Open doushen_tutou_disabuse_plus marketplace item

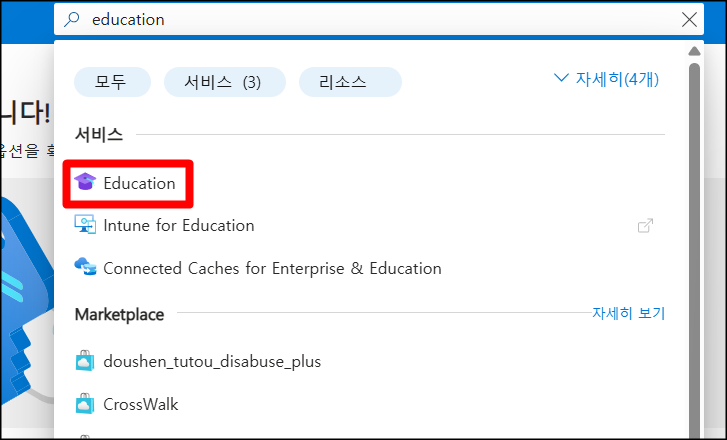tap(212, 361)
